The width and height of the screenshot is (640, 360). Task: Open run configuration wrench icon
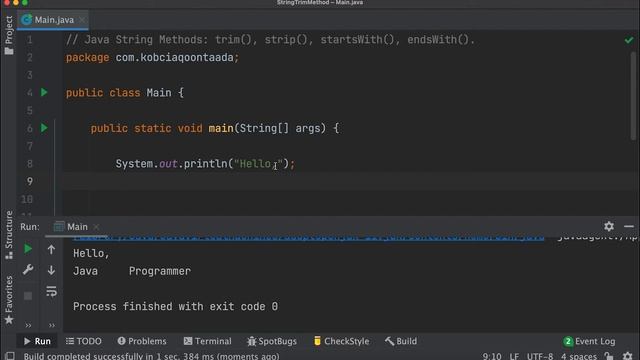(x=28, y=270)
